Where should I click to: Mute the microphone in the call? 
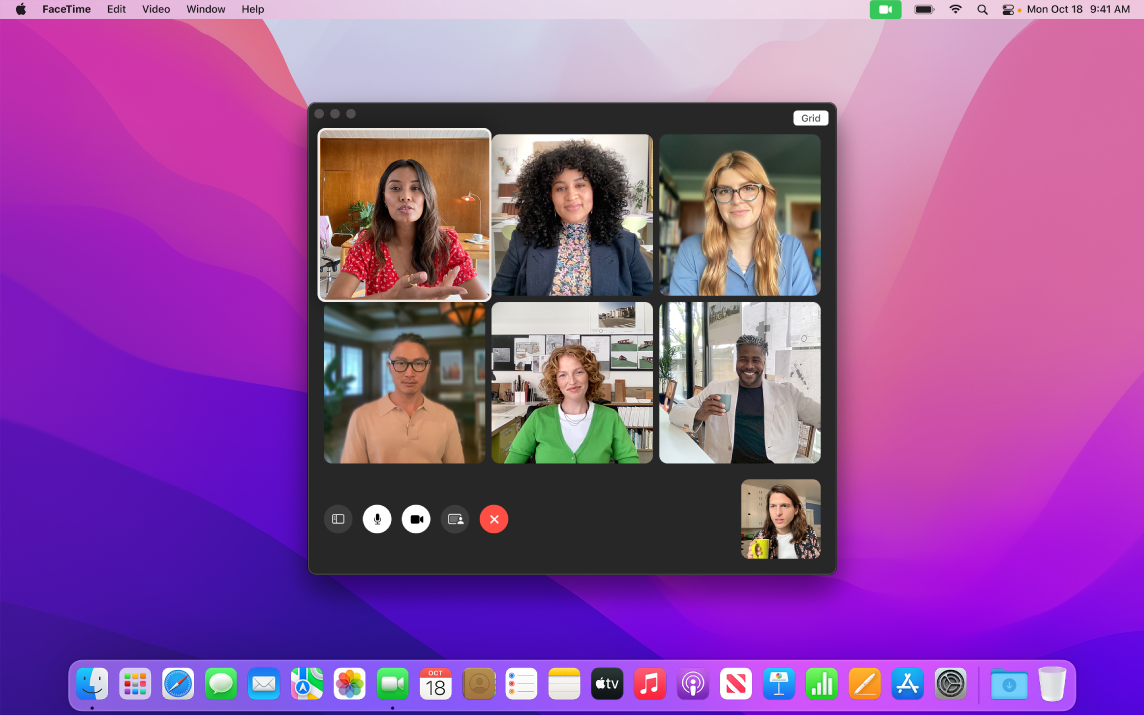pyautogui.click(x=377, y=519)
